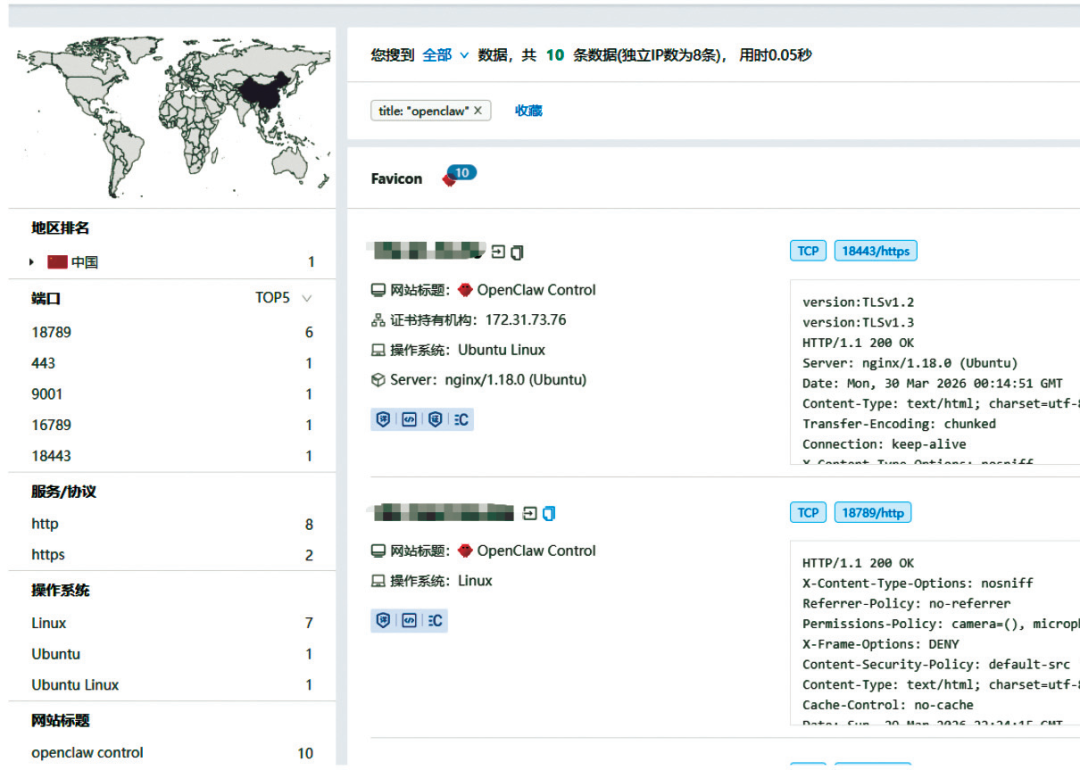Open the first blurred host address

(x=426, y=251)
